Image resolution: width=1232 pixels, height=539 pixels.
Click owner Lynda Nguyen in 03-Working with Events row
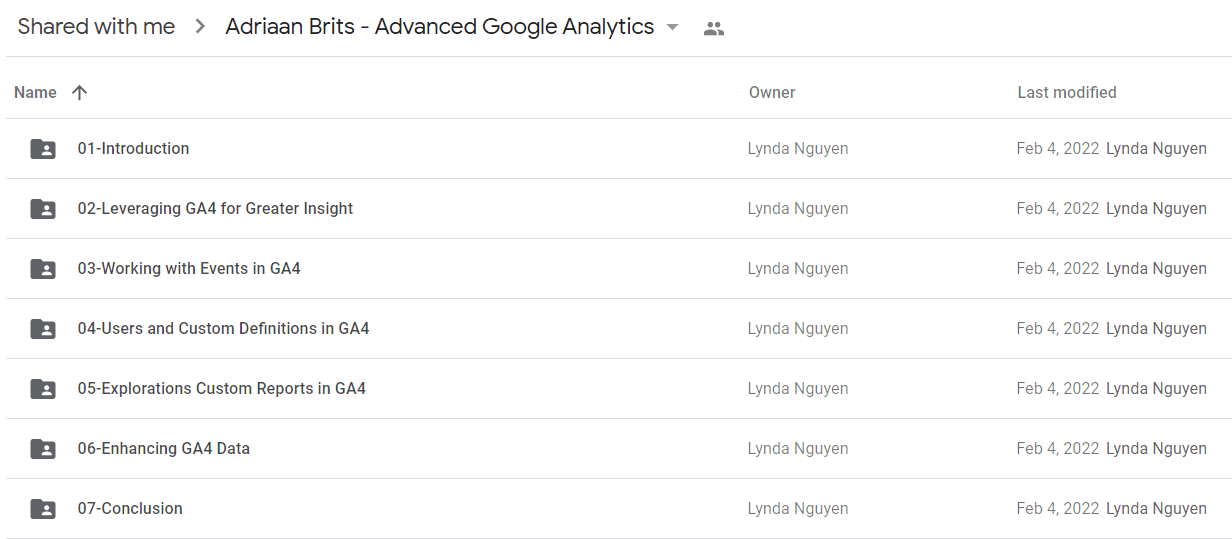click(798, 268)
